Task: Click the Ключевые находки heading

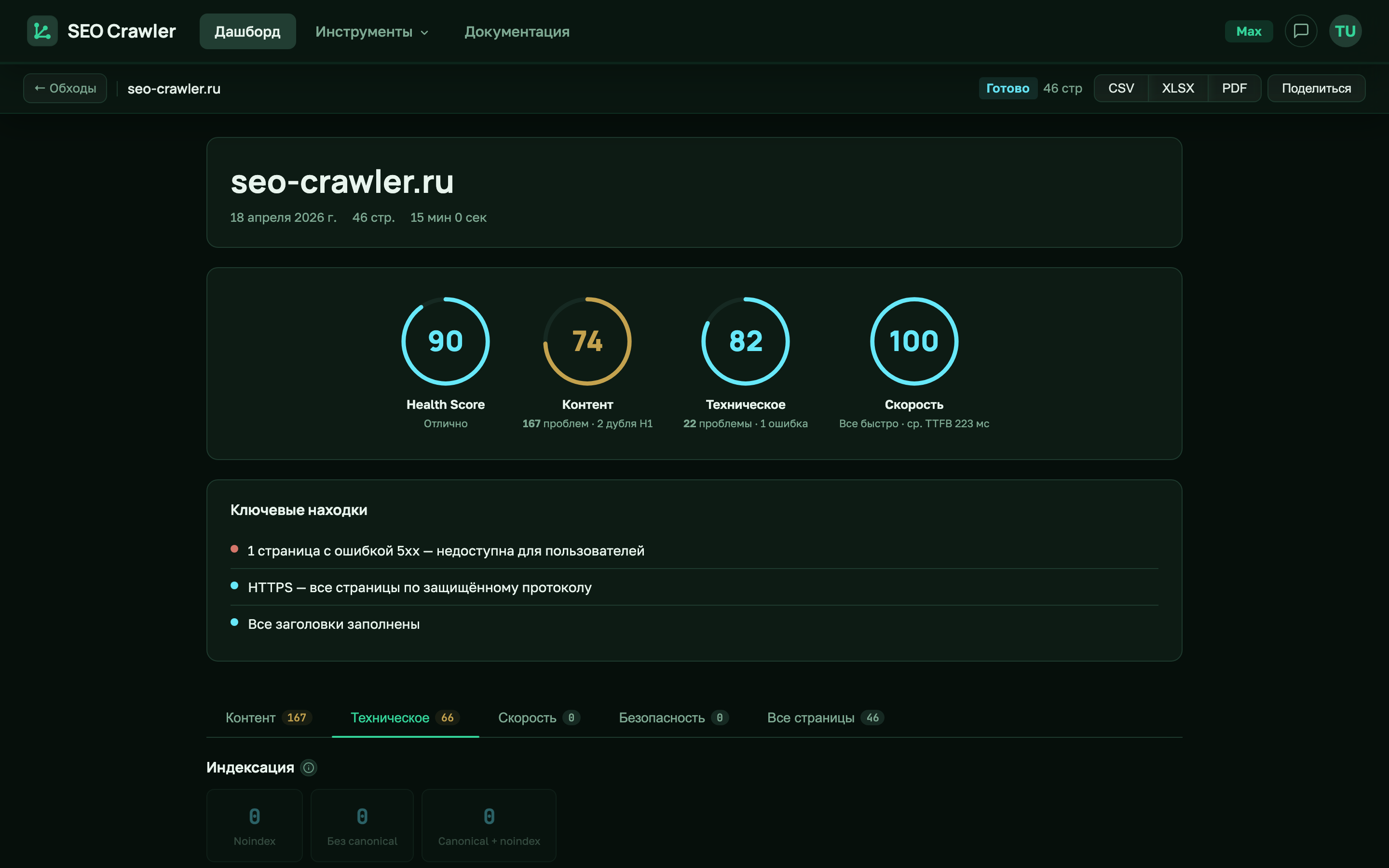Action: 299,510
